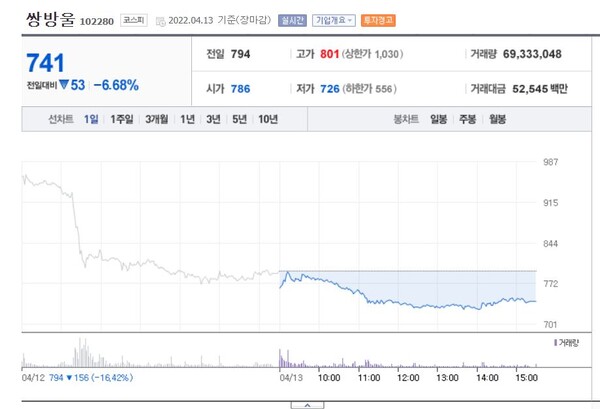Click the 상한가 1,030 text

click(x=372, y=54)
